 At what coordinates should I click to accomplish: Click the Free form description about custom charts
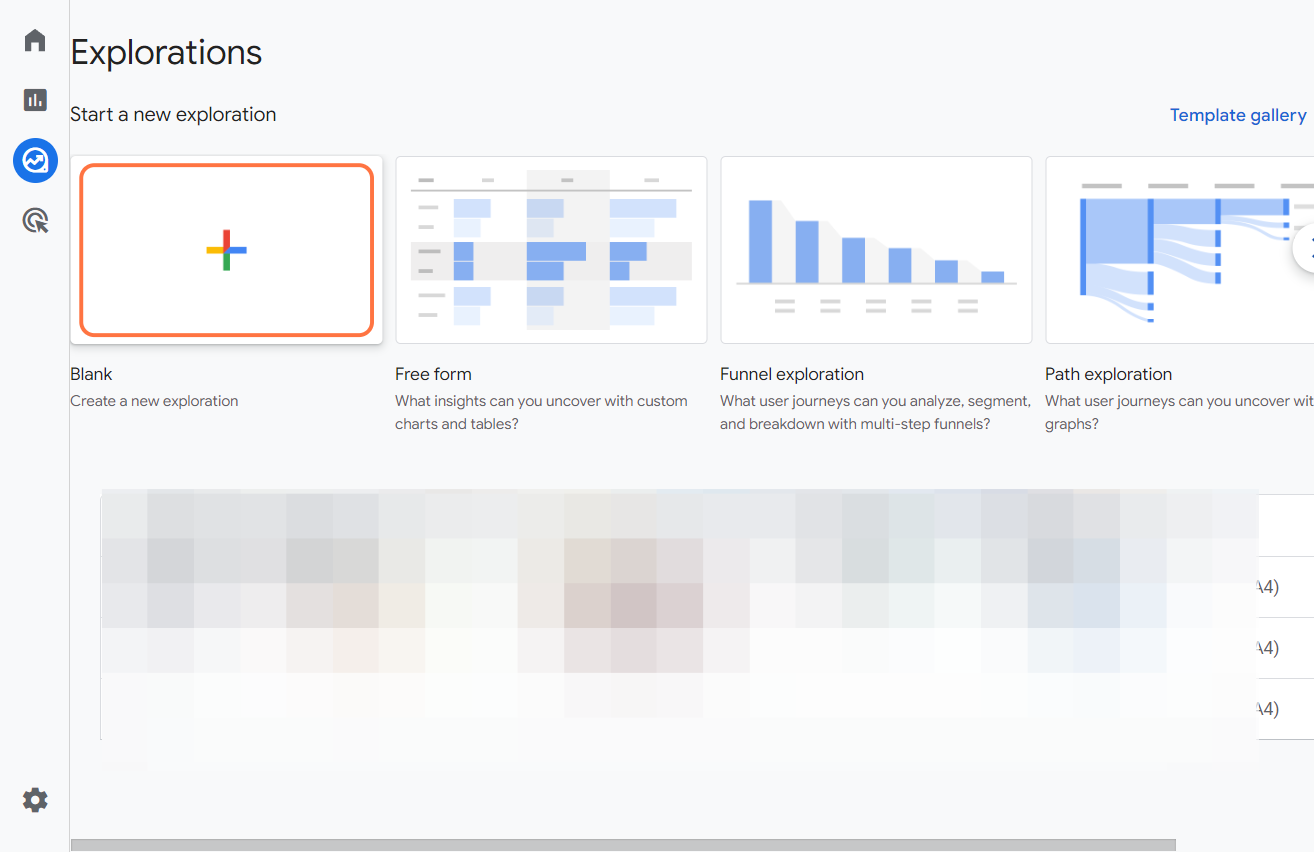coord(541,412)
